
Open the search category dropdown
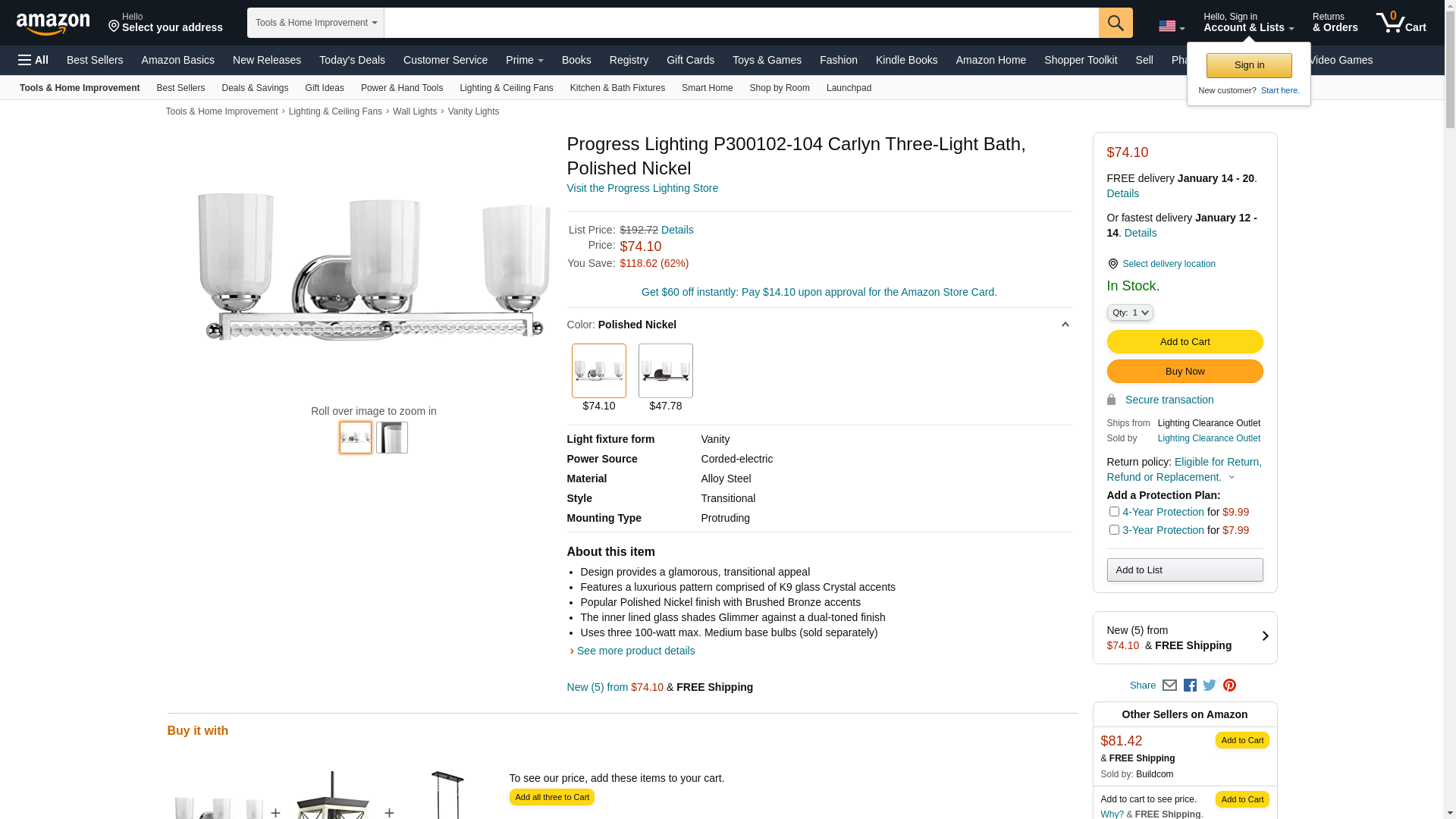pos(315,23)
